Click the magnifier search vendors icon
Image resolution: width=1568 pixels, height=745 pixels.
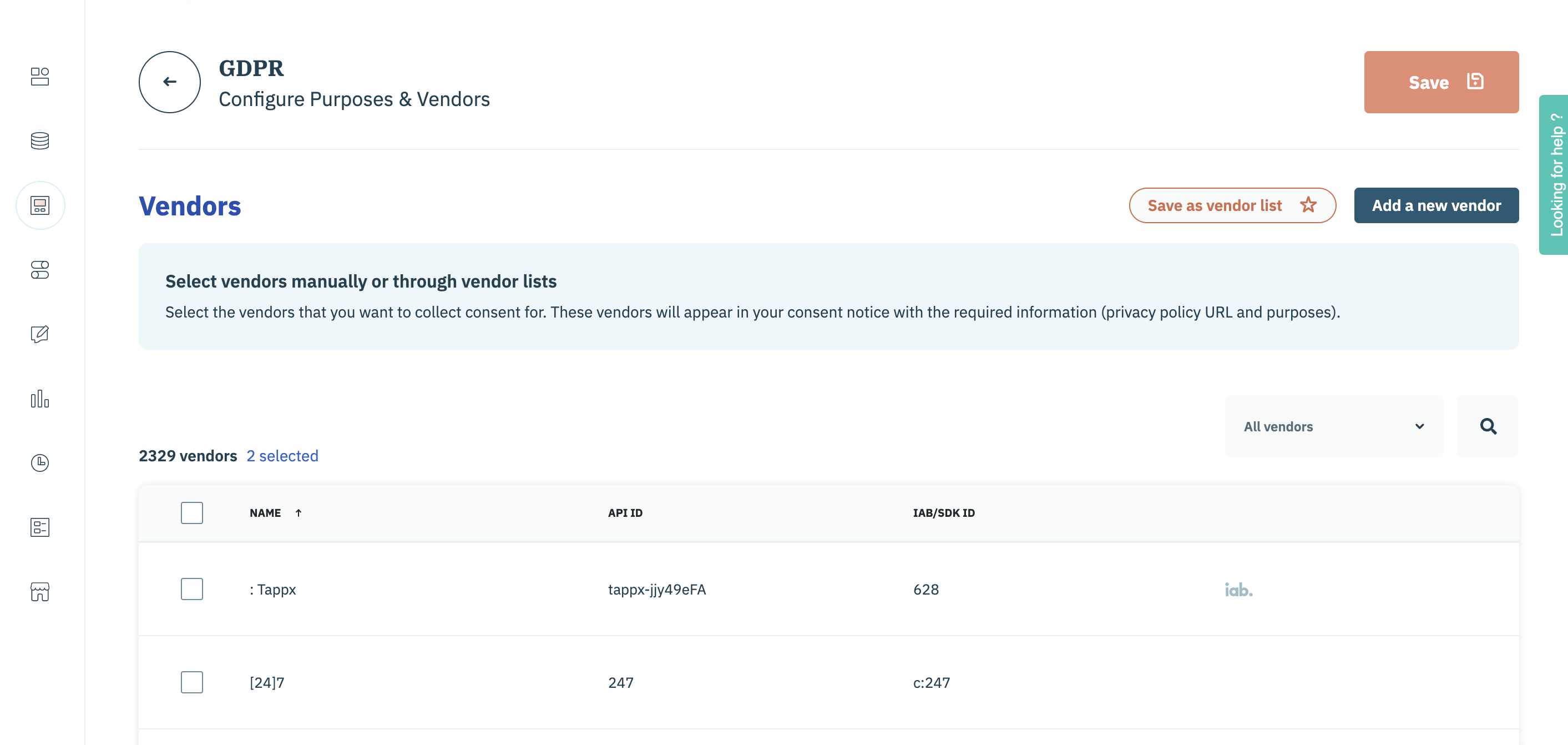tap(1488, 426)
